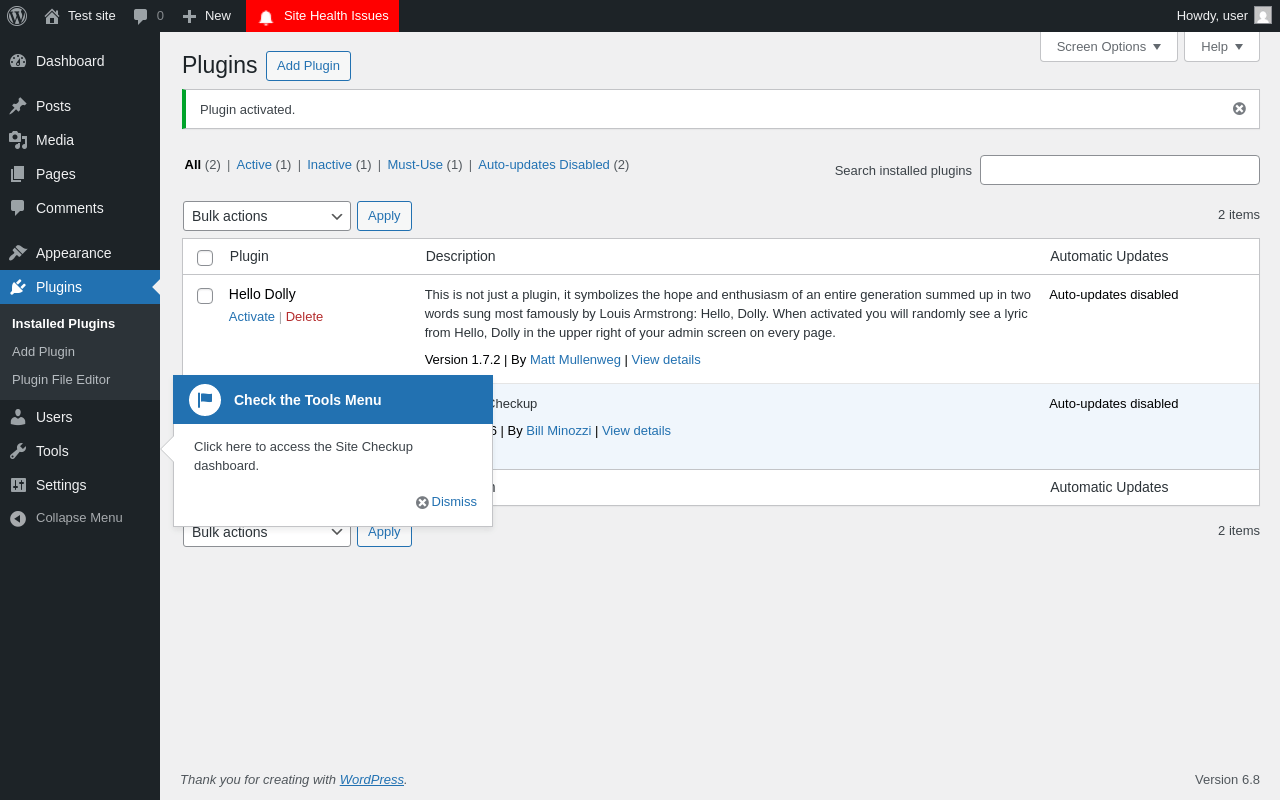Click the Dashboard gauge icon
Image resolution: width=1280 pixels, height=800 pixels.
pos(18,61)
